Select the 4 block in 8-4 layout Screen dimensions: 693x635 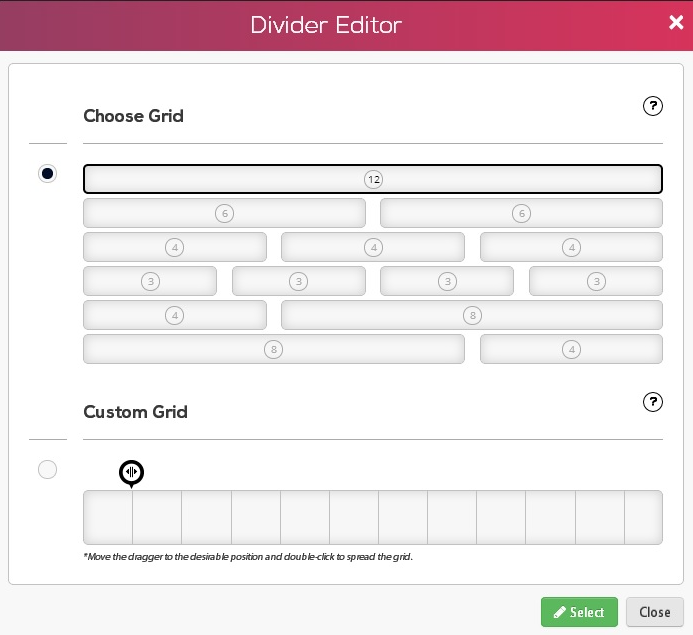tap(571, 349)
